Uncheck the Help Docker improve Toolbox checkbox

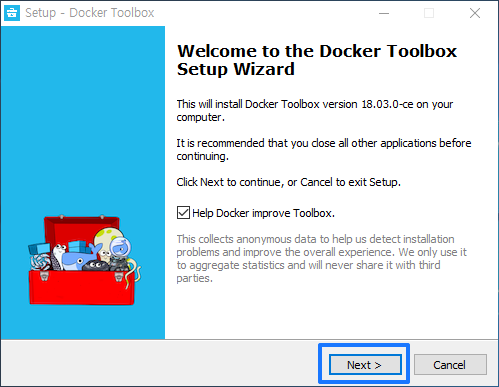click(183, 213)
